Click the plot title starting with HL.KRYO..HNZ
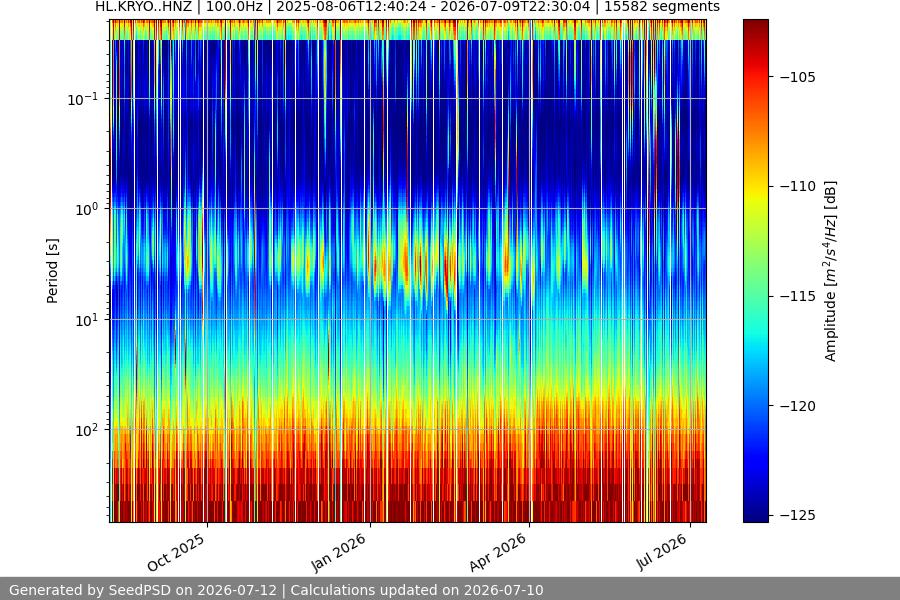The image size is (900, 600). pyautogui.click(x=407, y=7)
